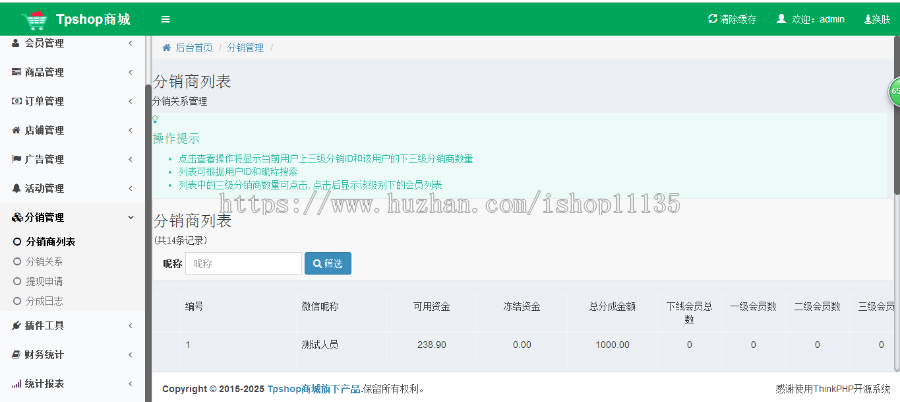Click the 编号 column header

click(194, 307)
